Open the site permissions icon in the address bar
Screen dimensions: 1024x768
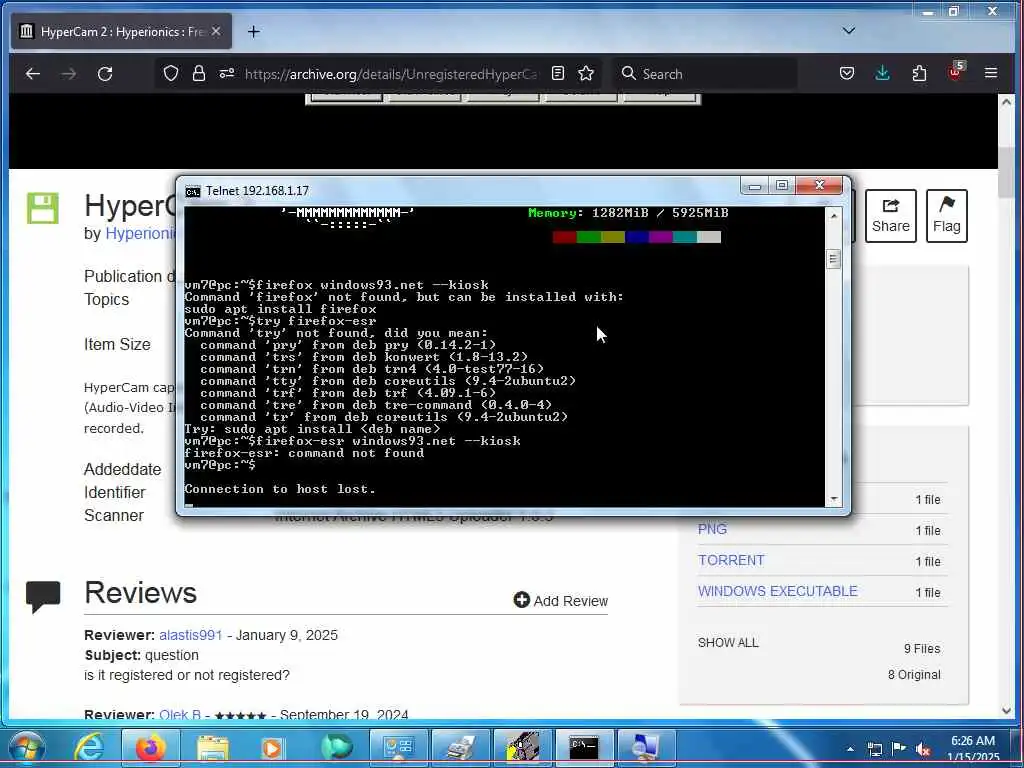pyautogui.click(x=226, y=73)
